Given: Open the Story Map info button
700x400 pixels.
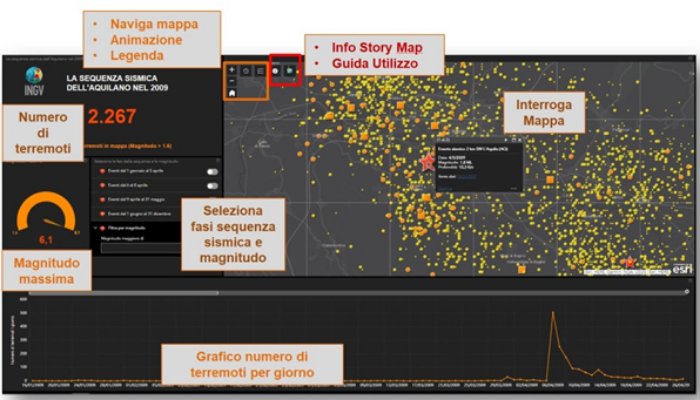Looking at the screenshot, I should tap(277, 71).
